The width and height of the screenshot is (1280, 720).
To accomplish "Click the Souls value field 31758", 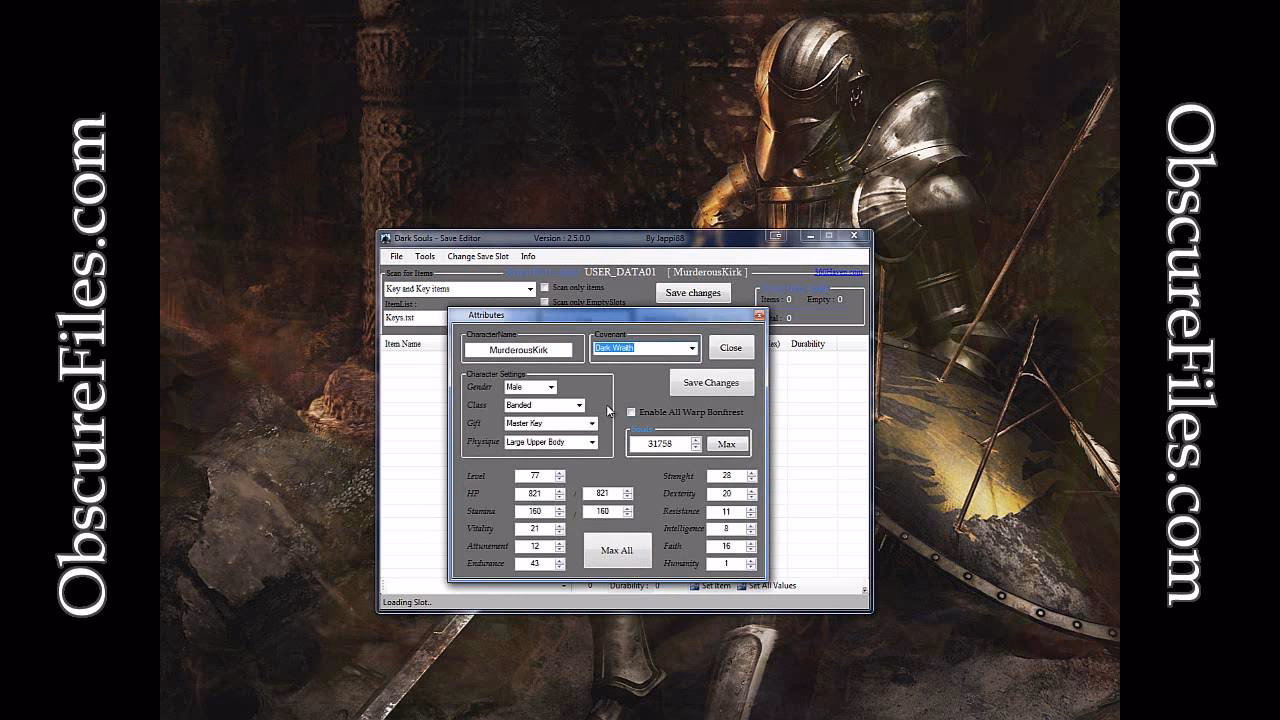I will point(660,444).
